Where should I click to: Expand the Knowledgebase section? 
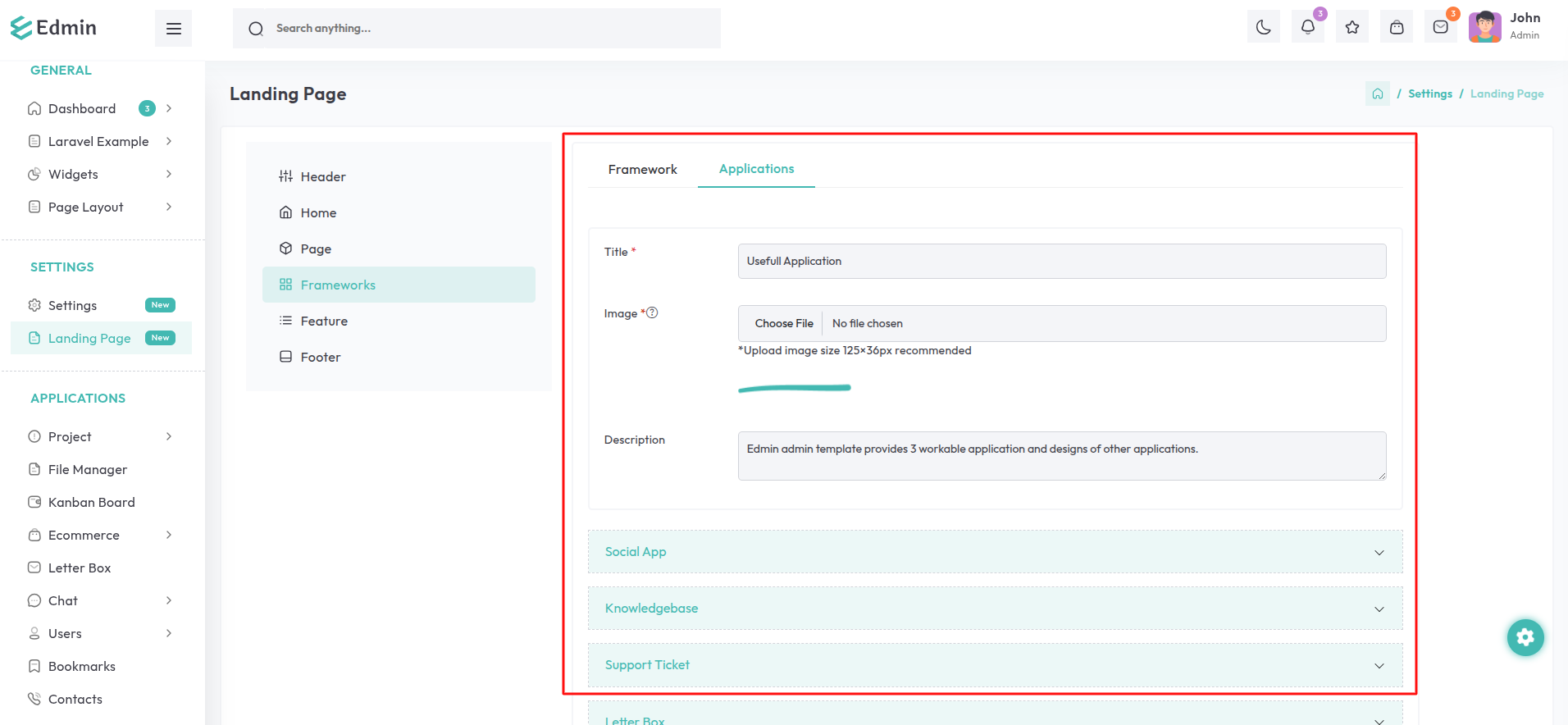click(x=995, y=609)
